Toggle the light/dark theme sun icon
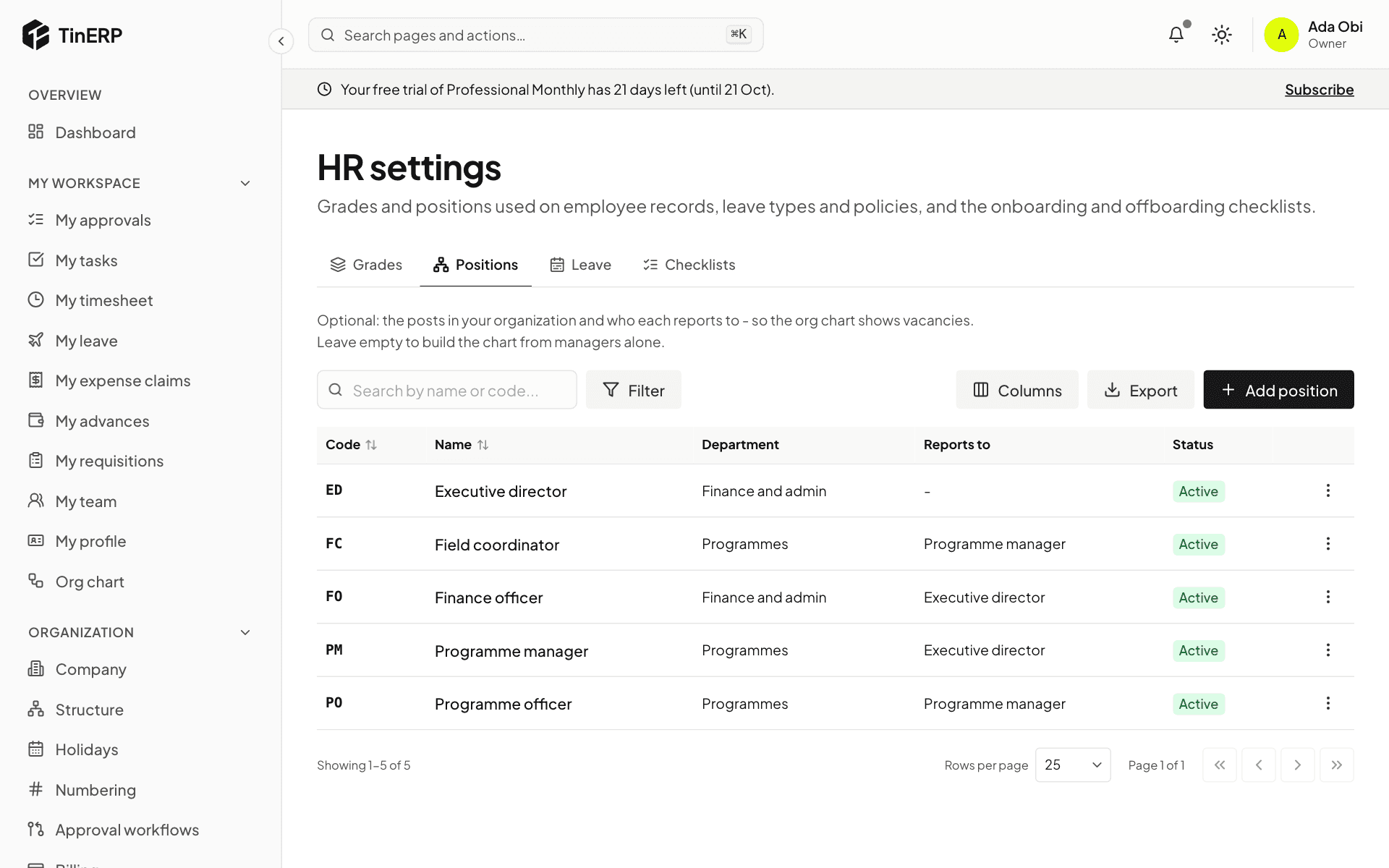Screen dimensions: 1389x868 (1222, 35)
